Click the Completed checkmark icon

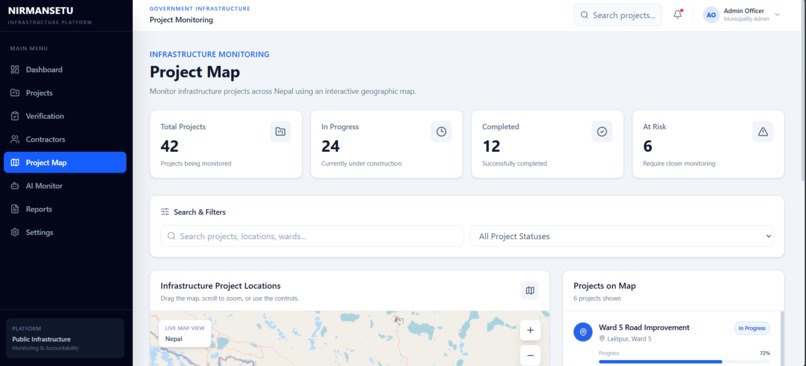[x=602, y=132]
